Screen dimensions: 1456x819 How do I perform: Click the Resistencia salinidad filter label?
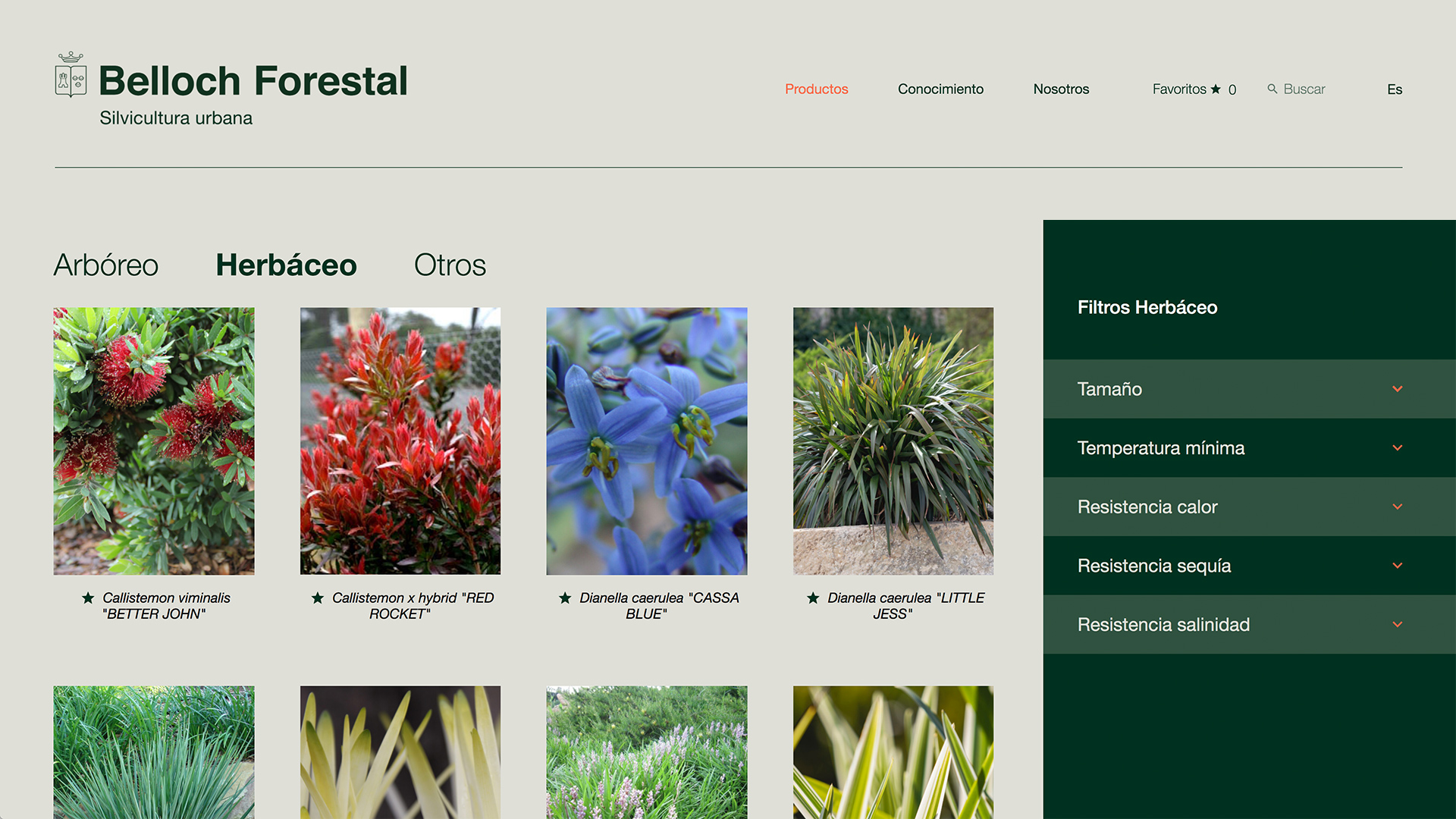tap(1163, 625)
